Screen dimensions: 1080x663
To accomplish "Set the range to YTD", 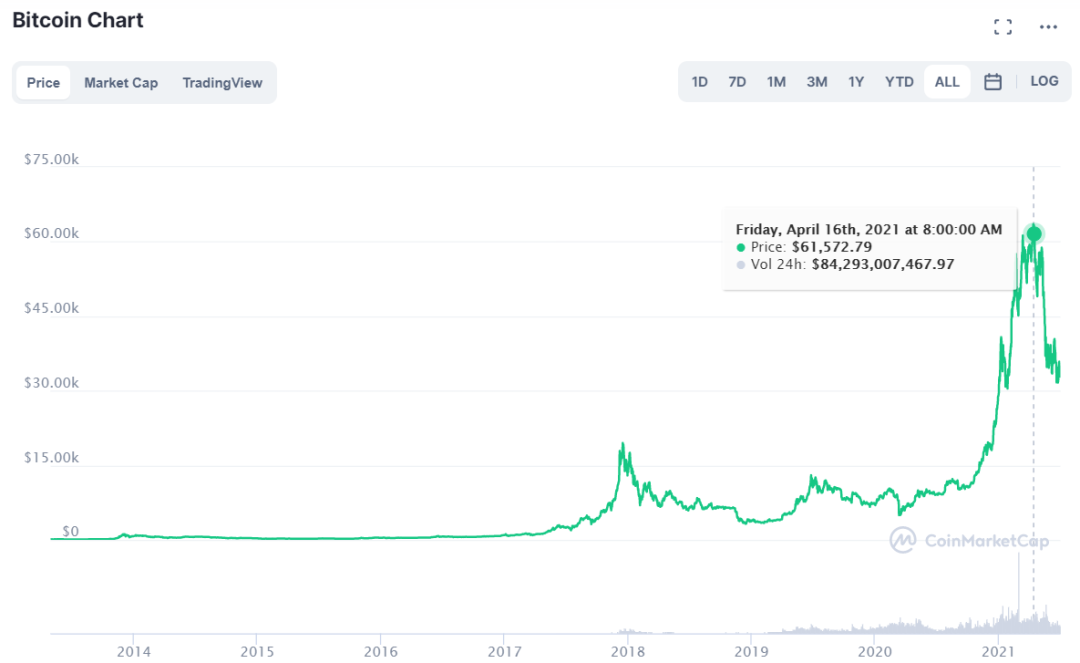I will [900, 82].
